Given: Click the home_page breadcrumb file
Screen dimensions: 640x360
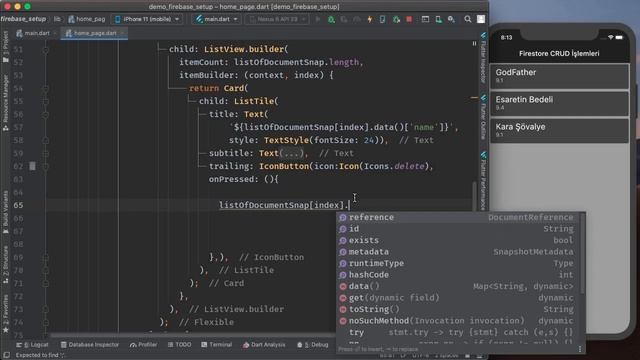Looking at the screenshot, I should coord(87,19).
